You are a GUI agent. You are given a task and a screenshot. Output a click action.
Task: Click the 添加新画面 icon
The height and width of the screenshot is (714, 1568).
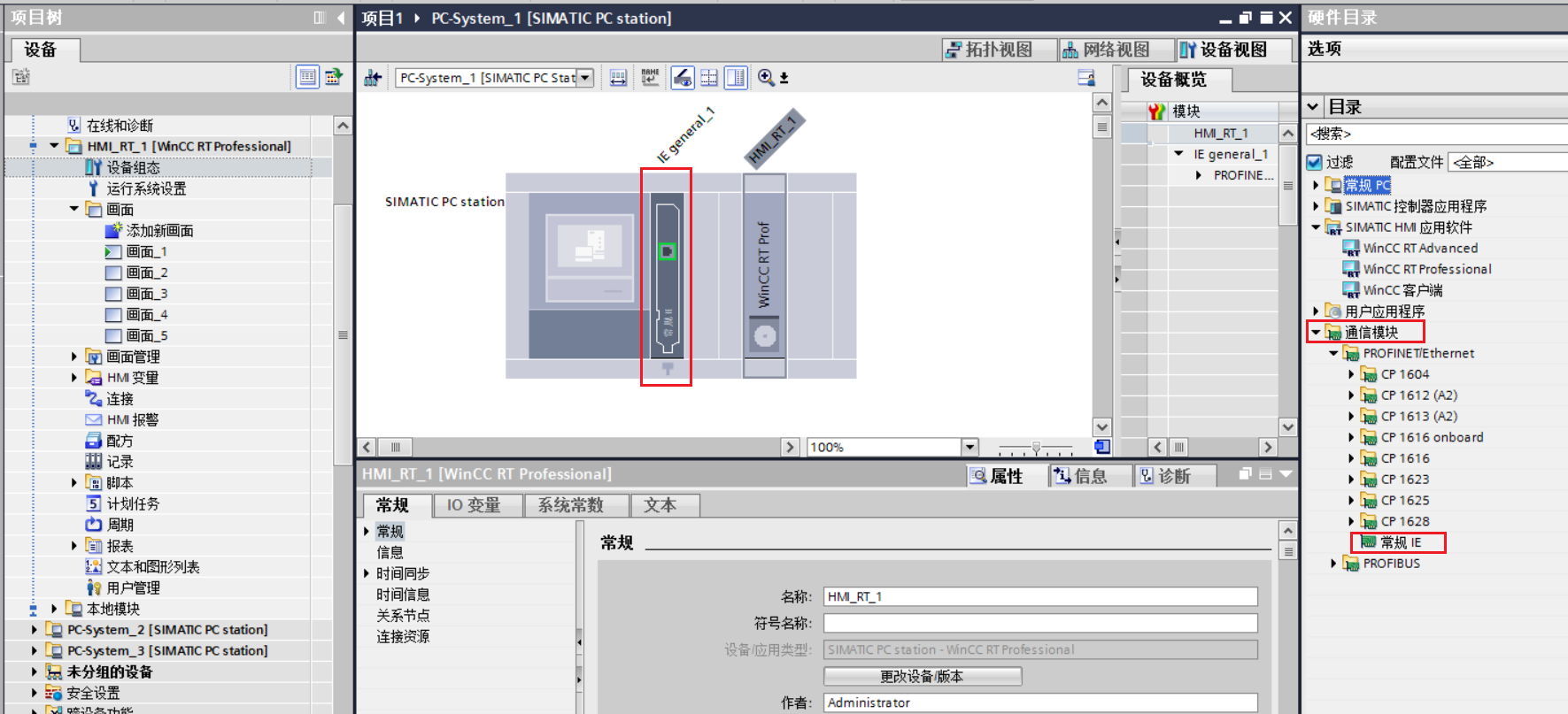click(113, 230)
